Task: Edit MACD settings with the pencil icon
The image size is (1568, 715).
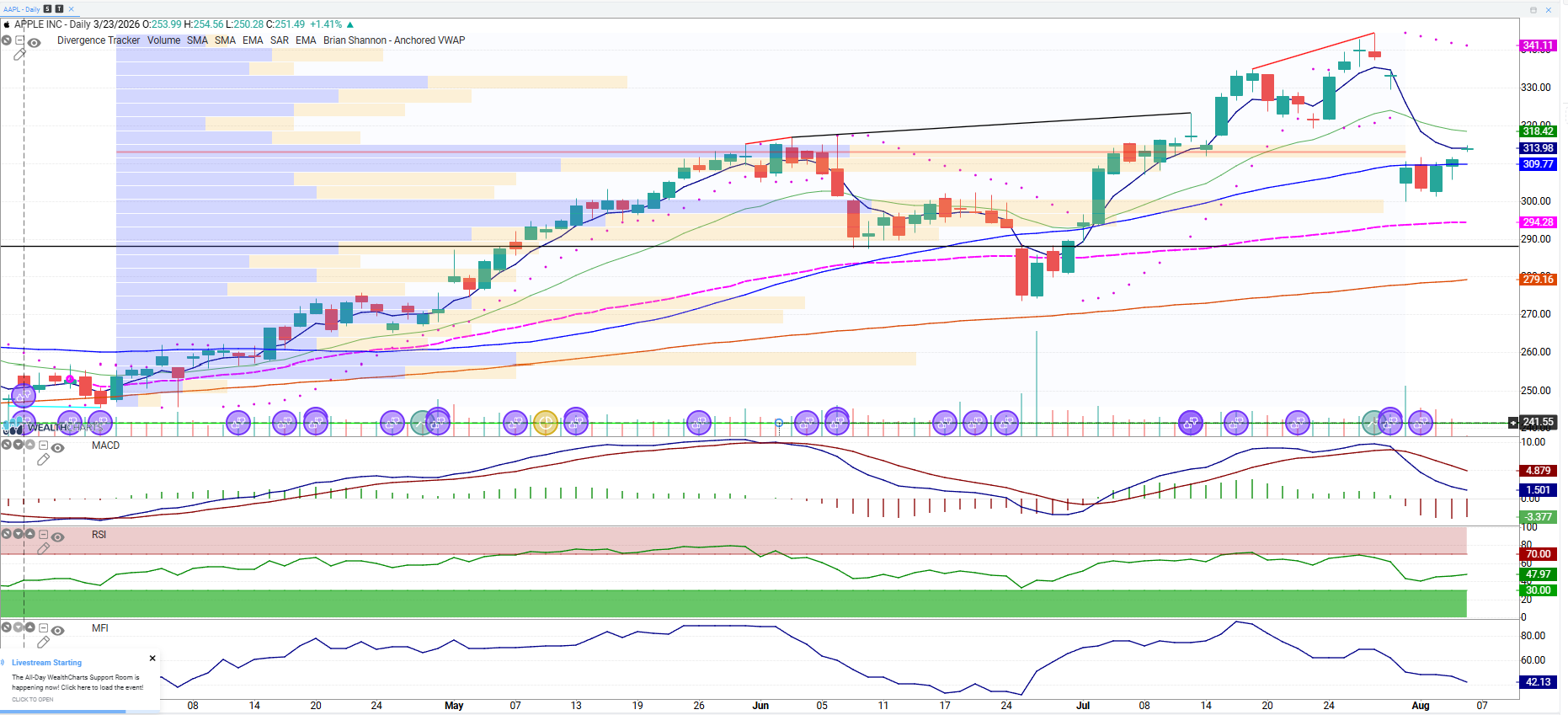Action: pyautogui.click(x=43, y=460)
